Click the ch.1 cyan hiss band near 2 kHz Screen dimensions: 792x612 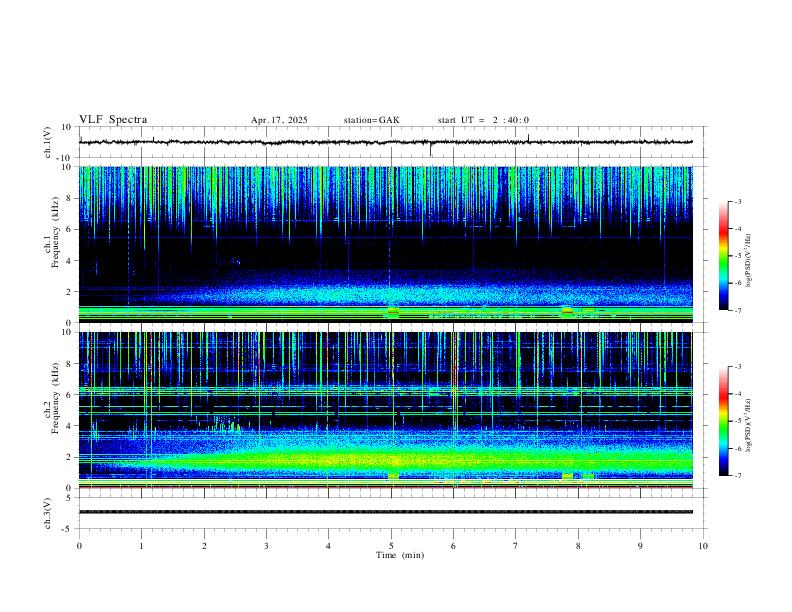[x=385, y=294]
